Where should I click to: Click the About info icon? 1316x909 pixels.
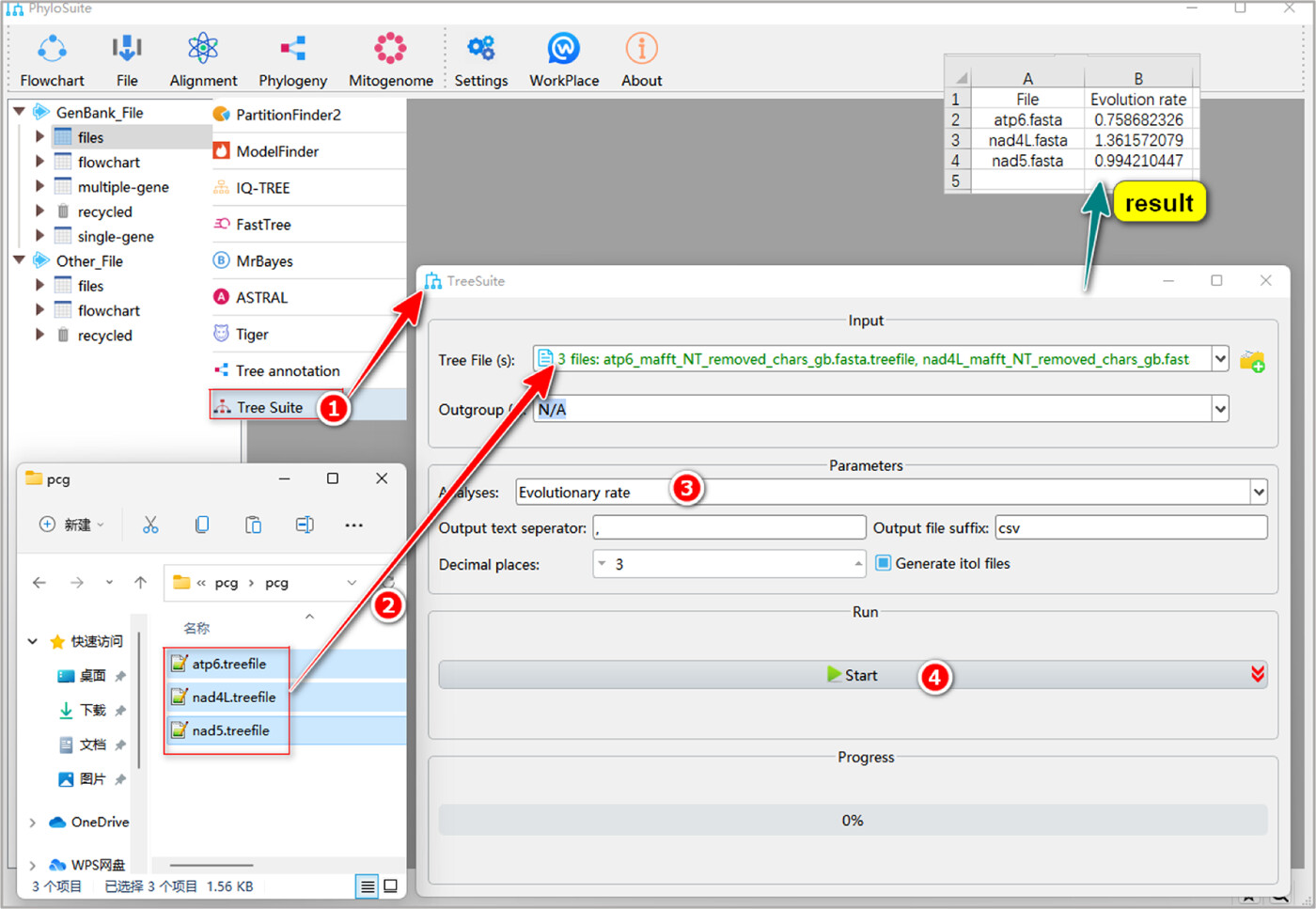[641, 49]
